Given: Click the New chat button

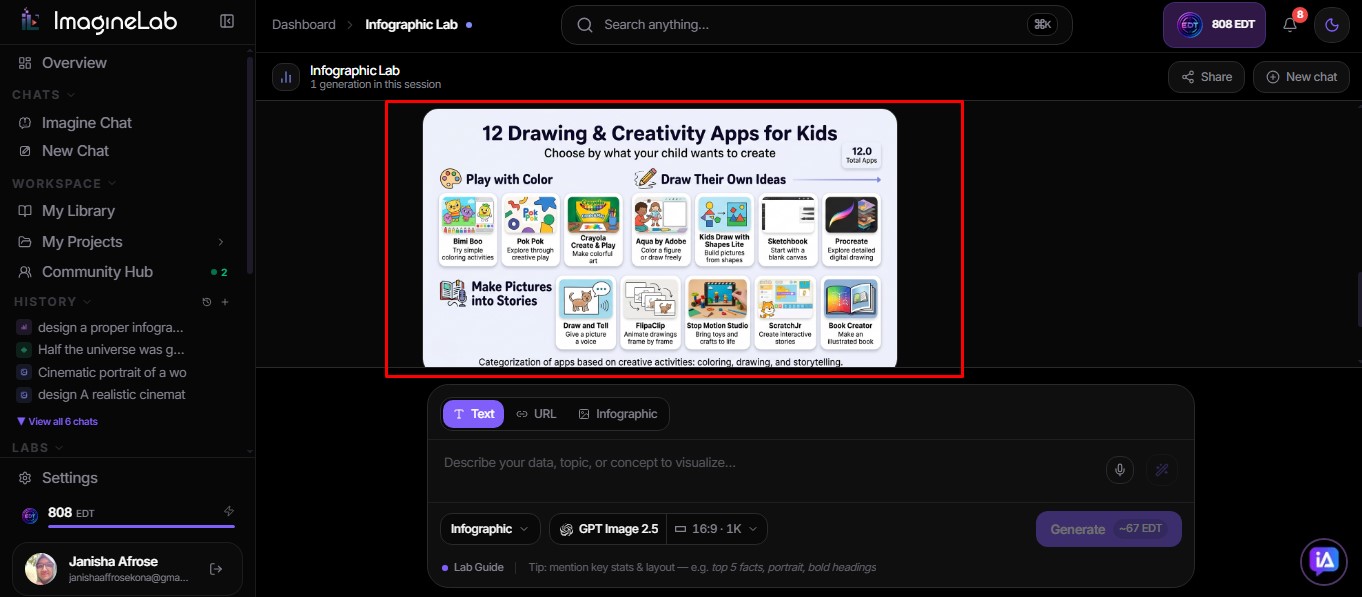Looking at the screenshot, I should tap(1300, 77).
